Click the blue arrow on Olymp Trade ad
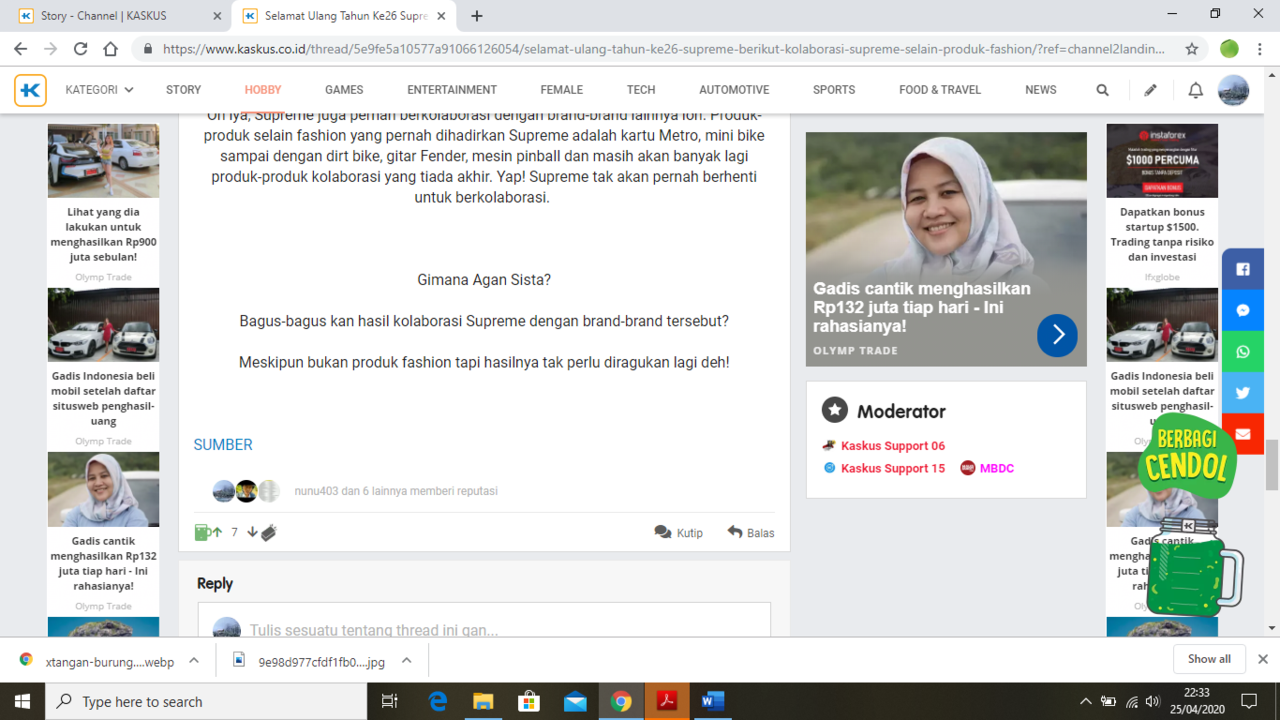Screen dimensions: 1280x720 pos(1057,335)
